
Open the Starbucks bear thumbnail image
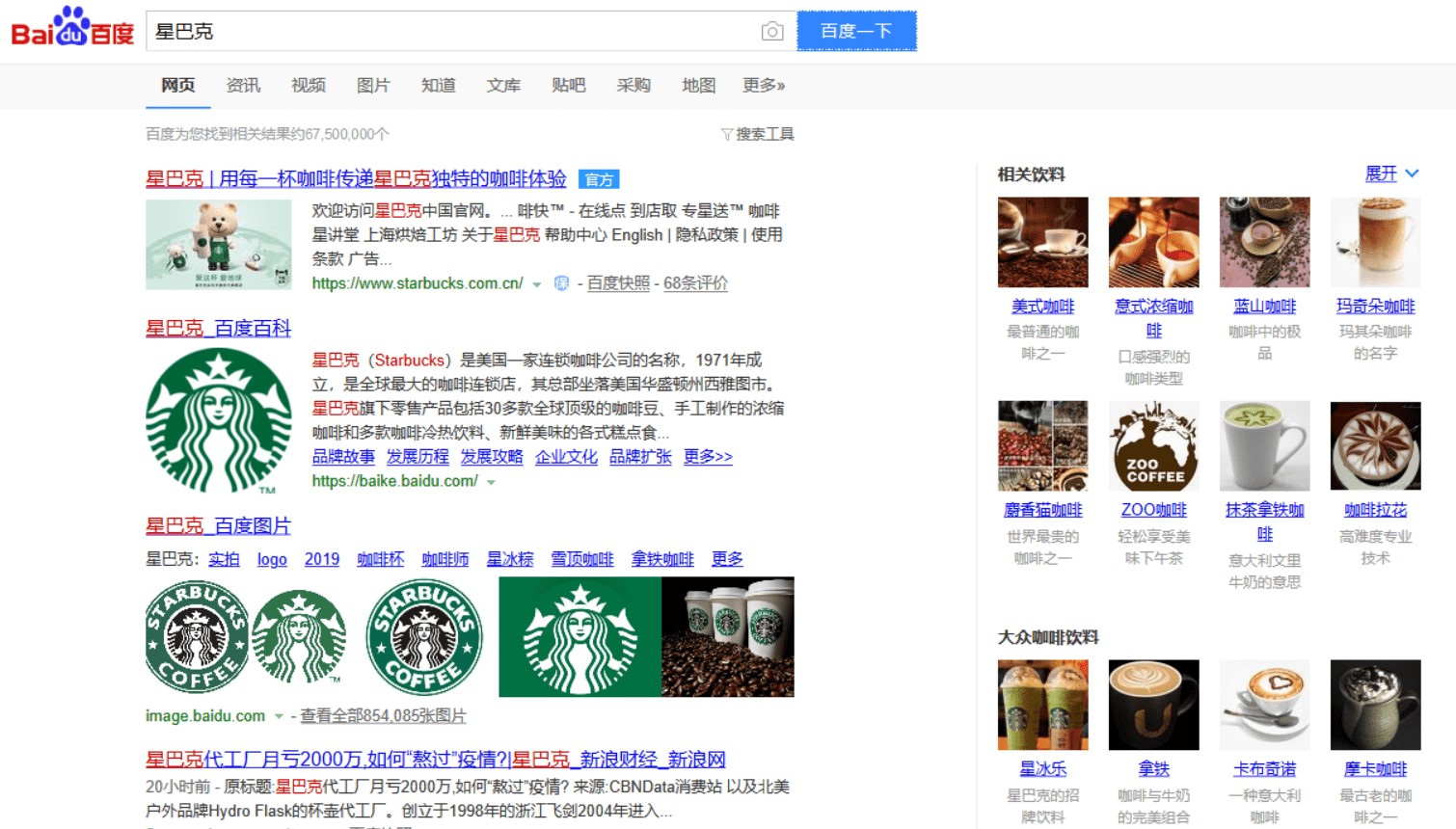pyautogui.click(x=218, y=245)
